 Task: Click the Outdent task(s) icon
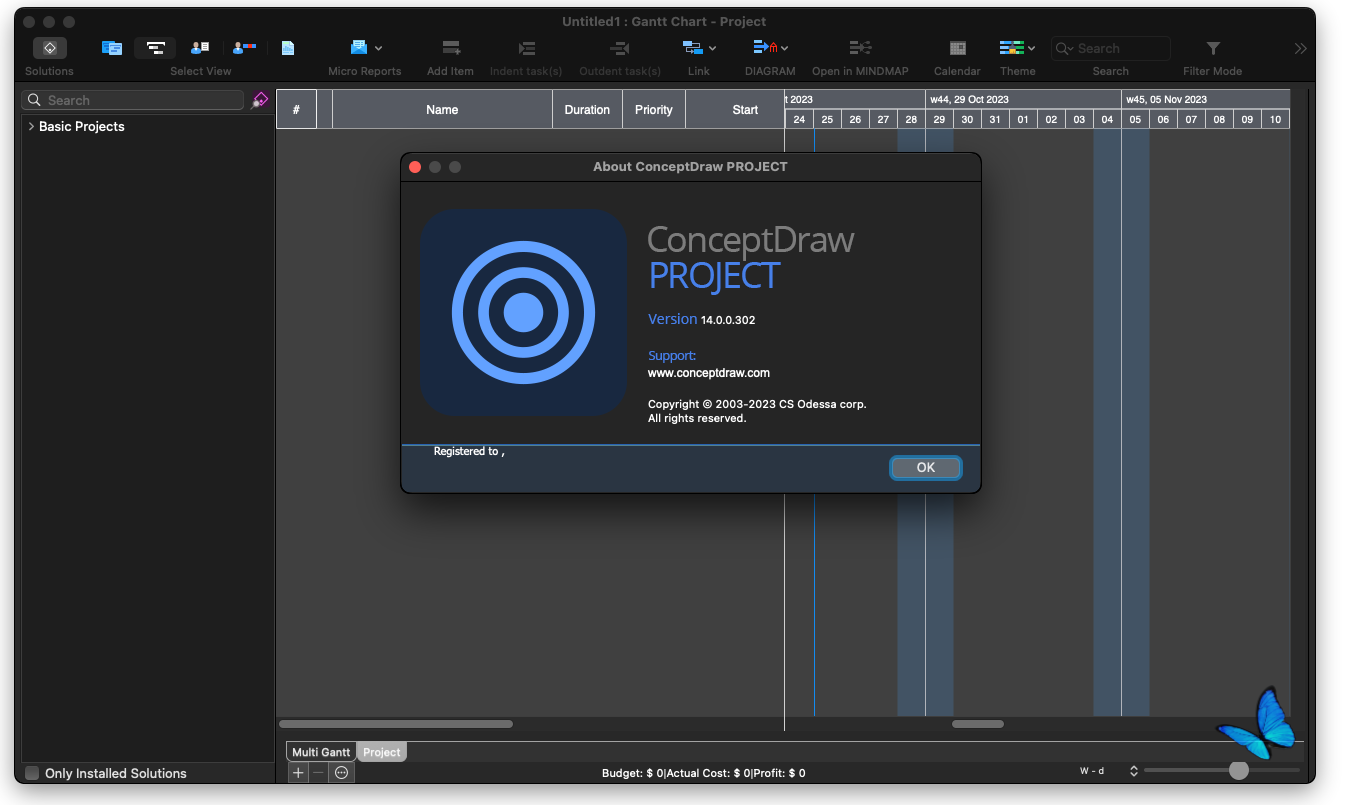tap(620, 48)
